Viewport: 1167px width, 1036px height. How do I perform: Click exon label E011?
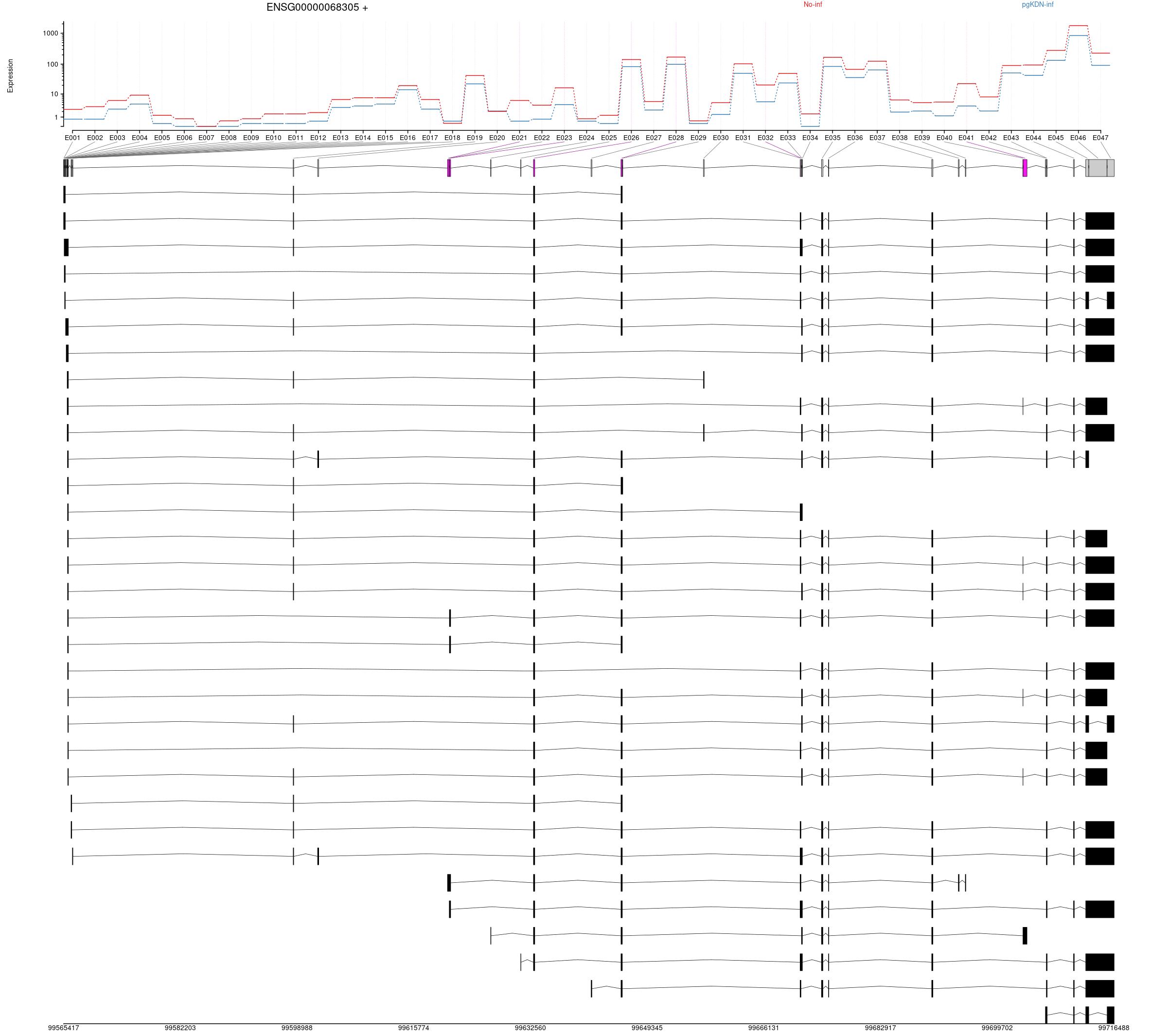click(x=296, y=138)
